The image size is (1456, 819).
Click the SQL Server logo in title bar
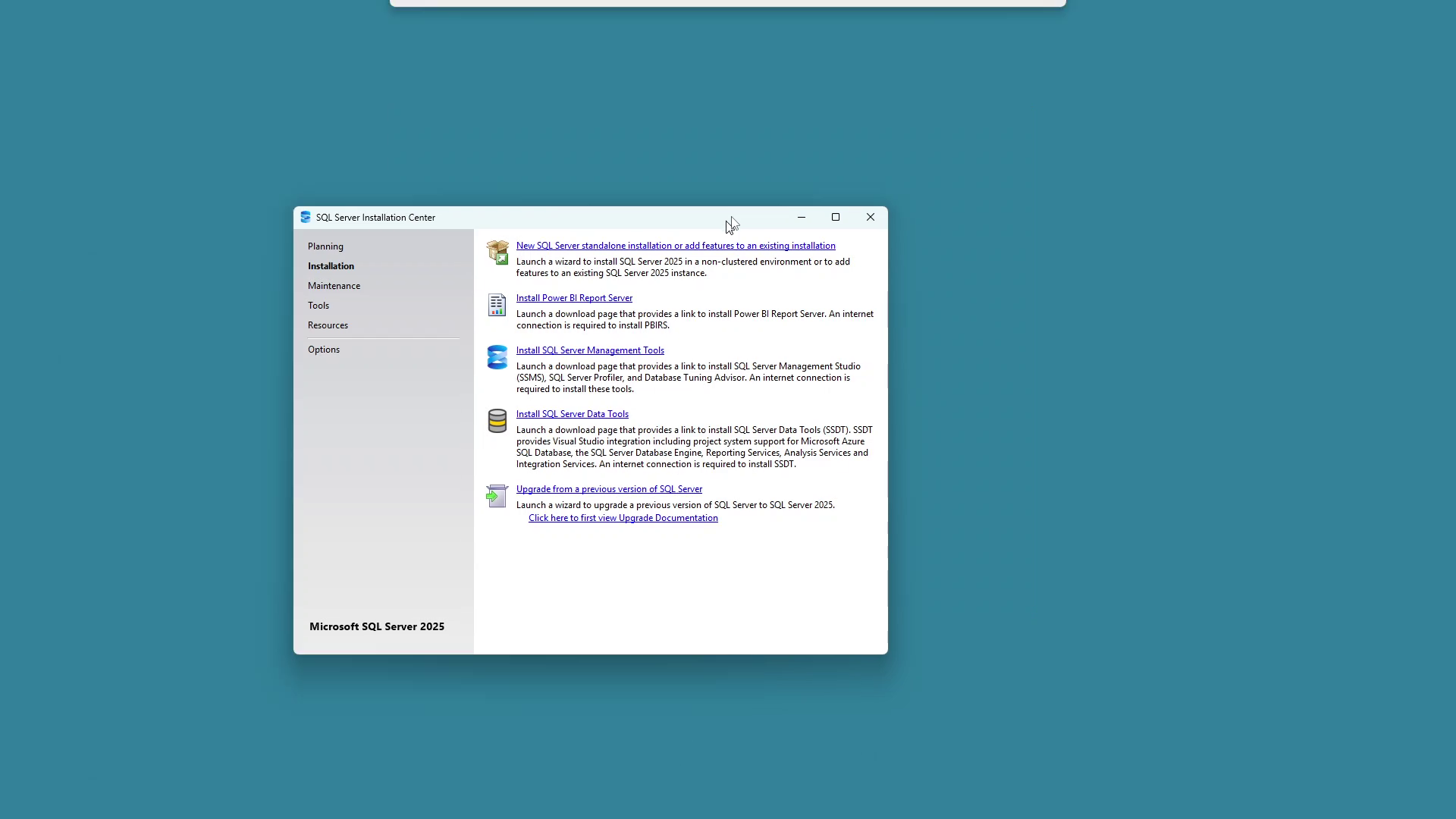pyautogui.click(x=306, y=218)
